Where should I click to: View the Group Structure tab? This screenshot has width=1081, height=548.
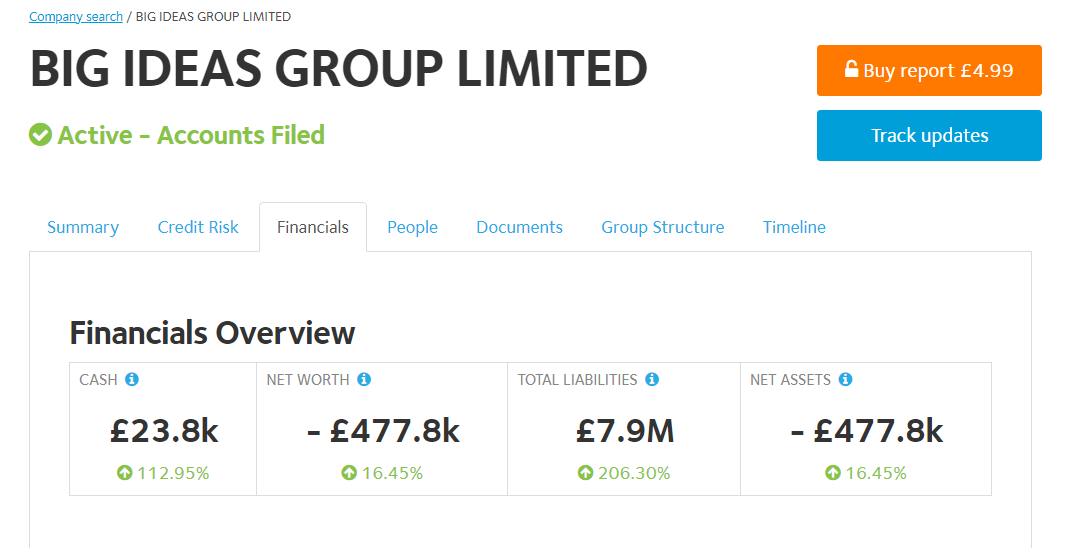coord(663,227)
